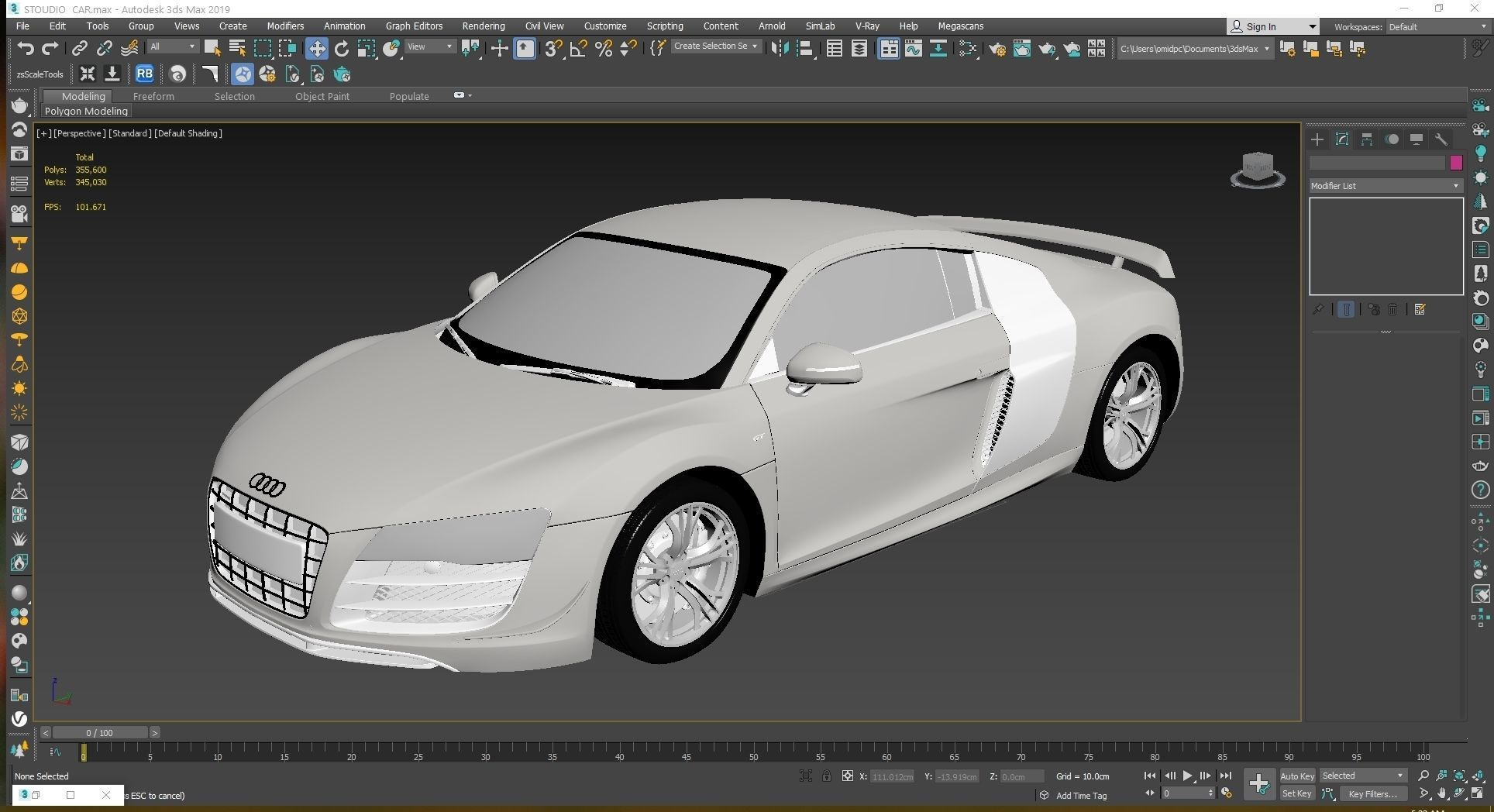Open the Graph Editors menu

click(x=414, y=26)
